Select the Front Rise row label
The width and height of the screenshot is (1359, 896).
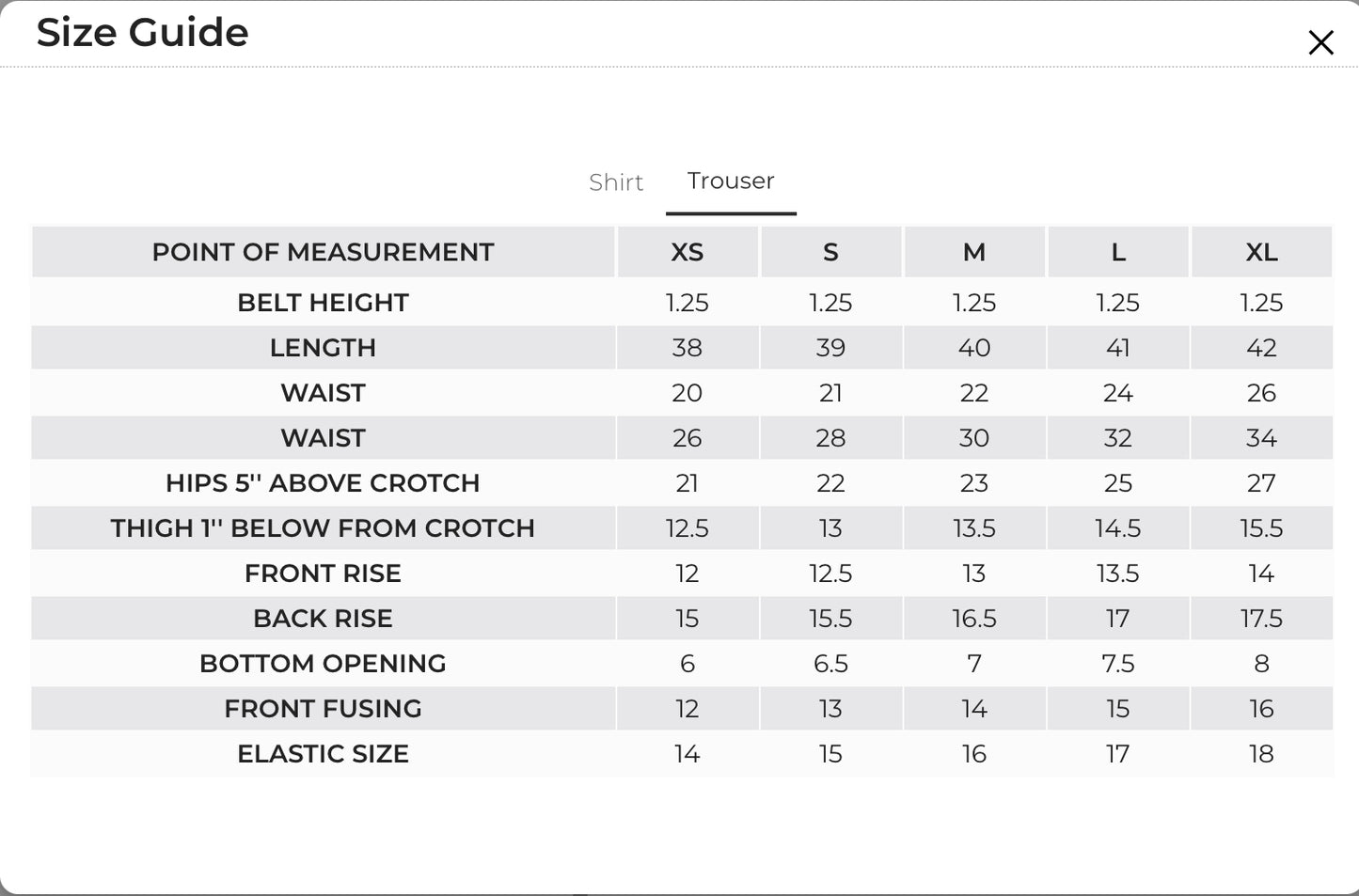pos(323,574)
